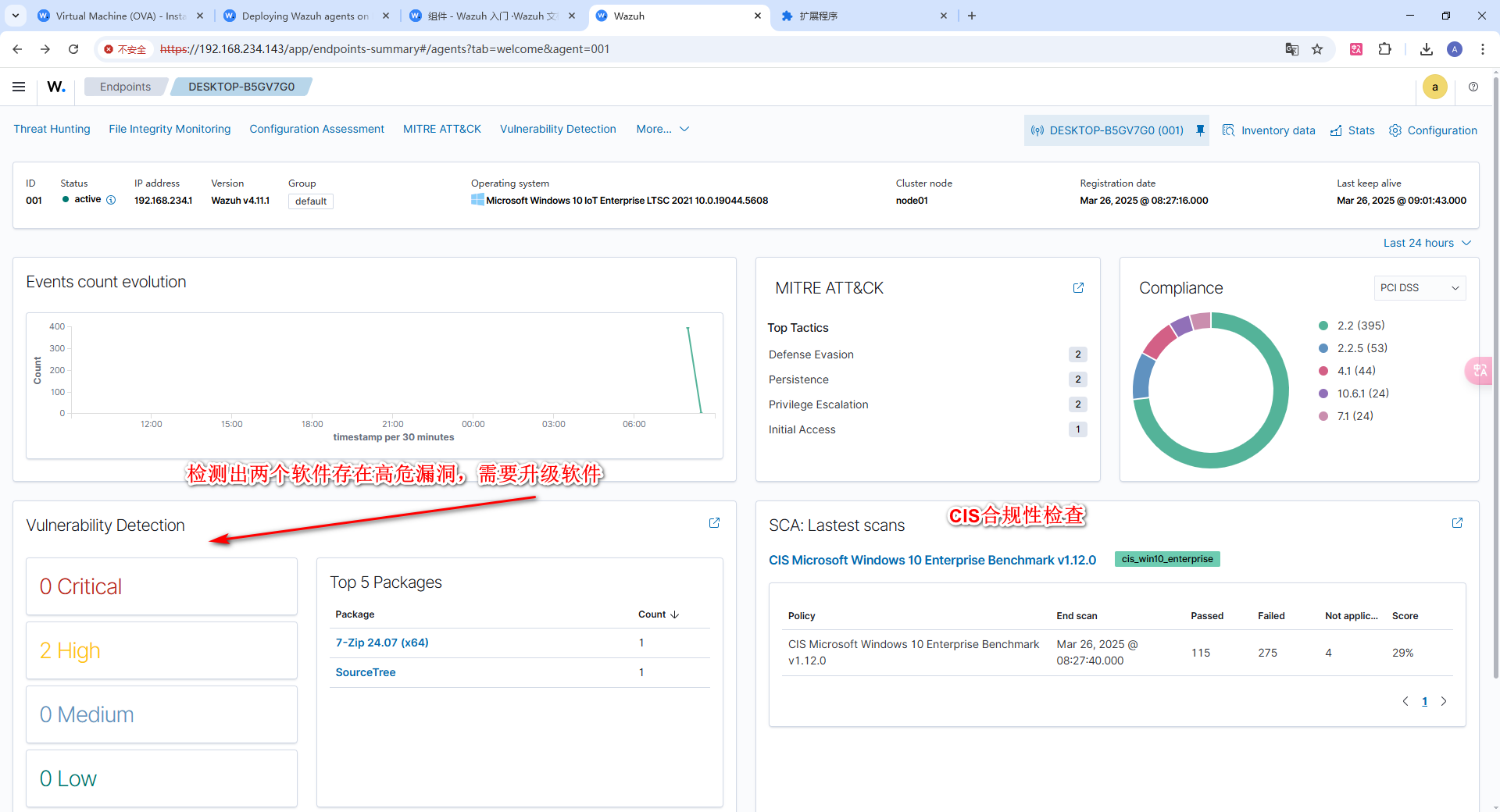Click the floating pink translate widget

coord(1480,370)
